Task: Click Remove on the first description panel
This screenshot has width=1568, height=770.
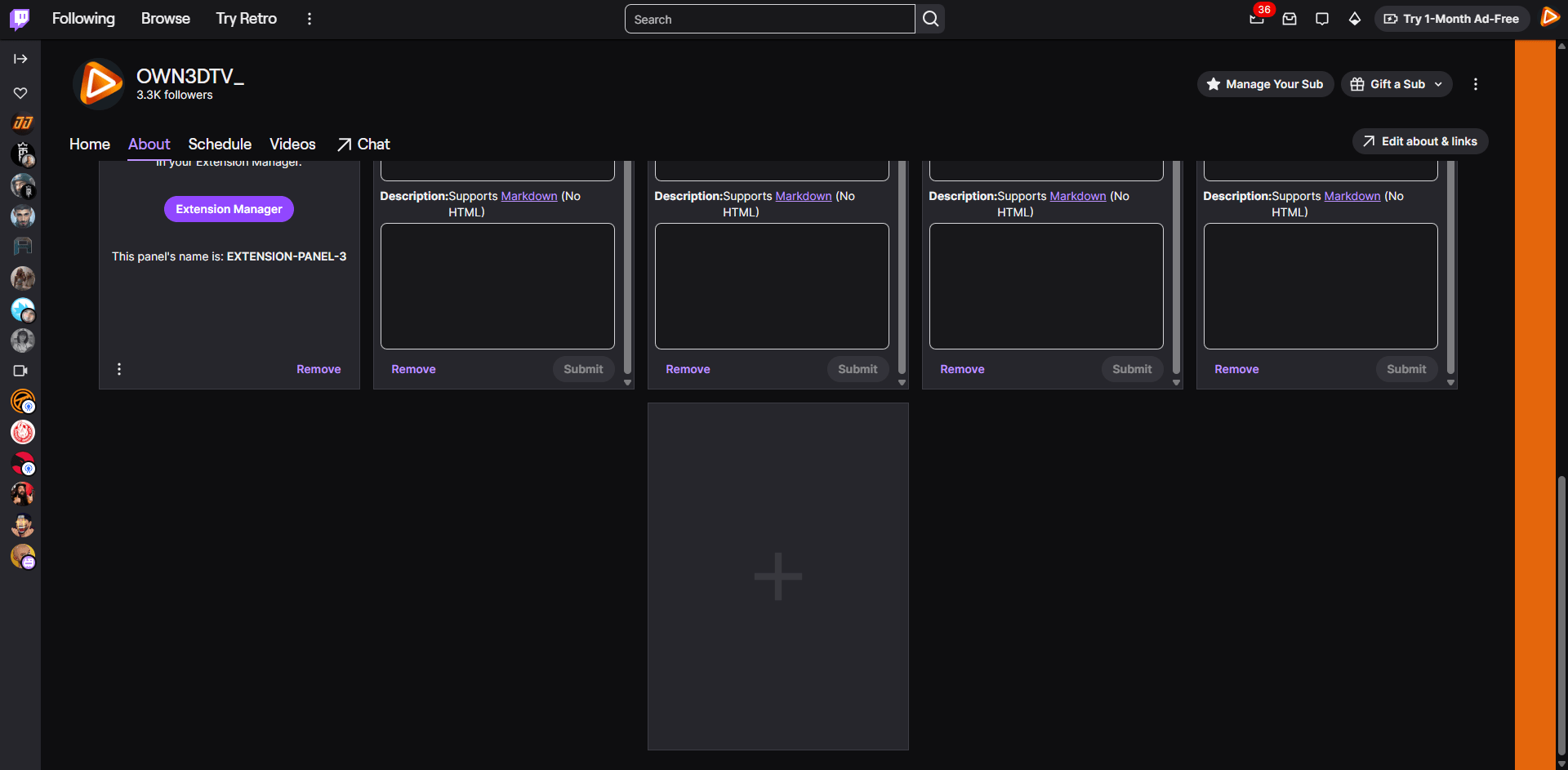Action: click(x=413, y=369)
